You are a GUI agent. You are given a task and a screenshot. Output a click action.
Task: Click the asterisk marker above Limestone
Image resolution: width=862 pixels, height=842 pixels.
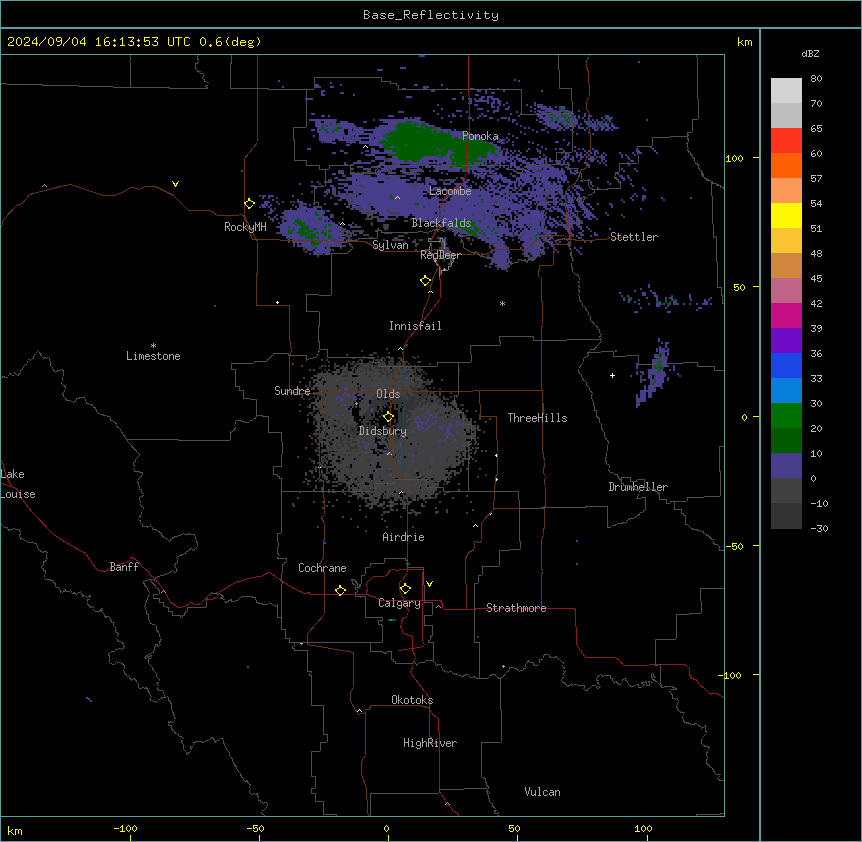(153, 346)
